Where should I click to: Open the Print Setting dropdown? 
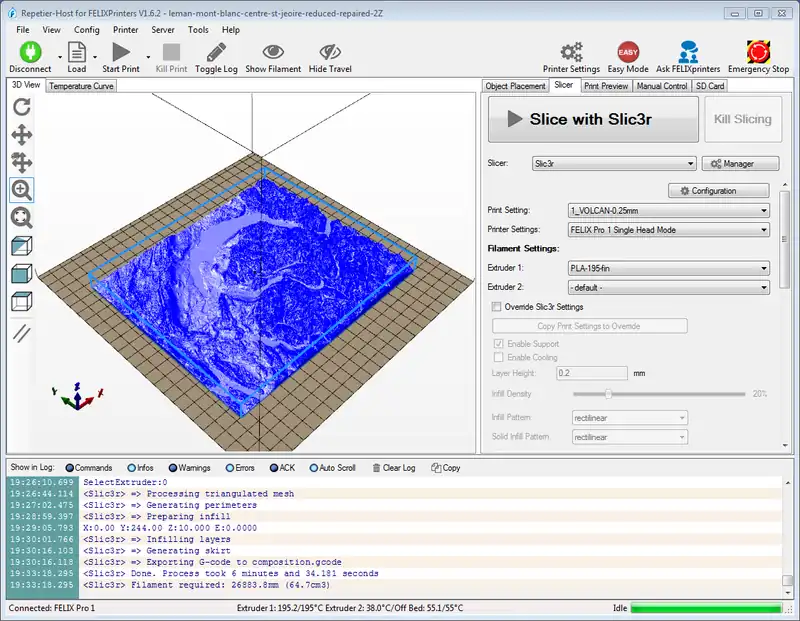click(668, 211)
